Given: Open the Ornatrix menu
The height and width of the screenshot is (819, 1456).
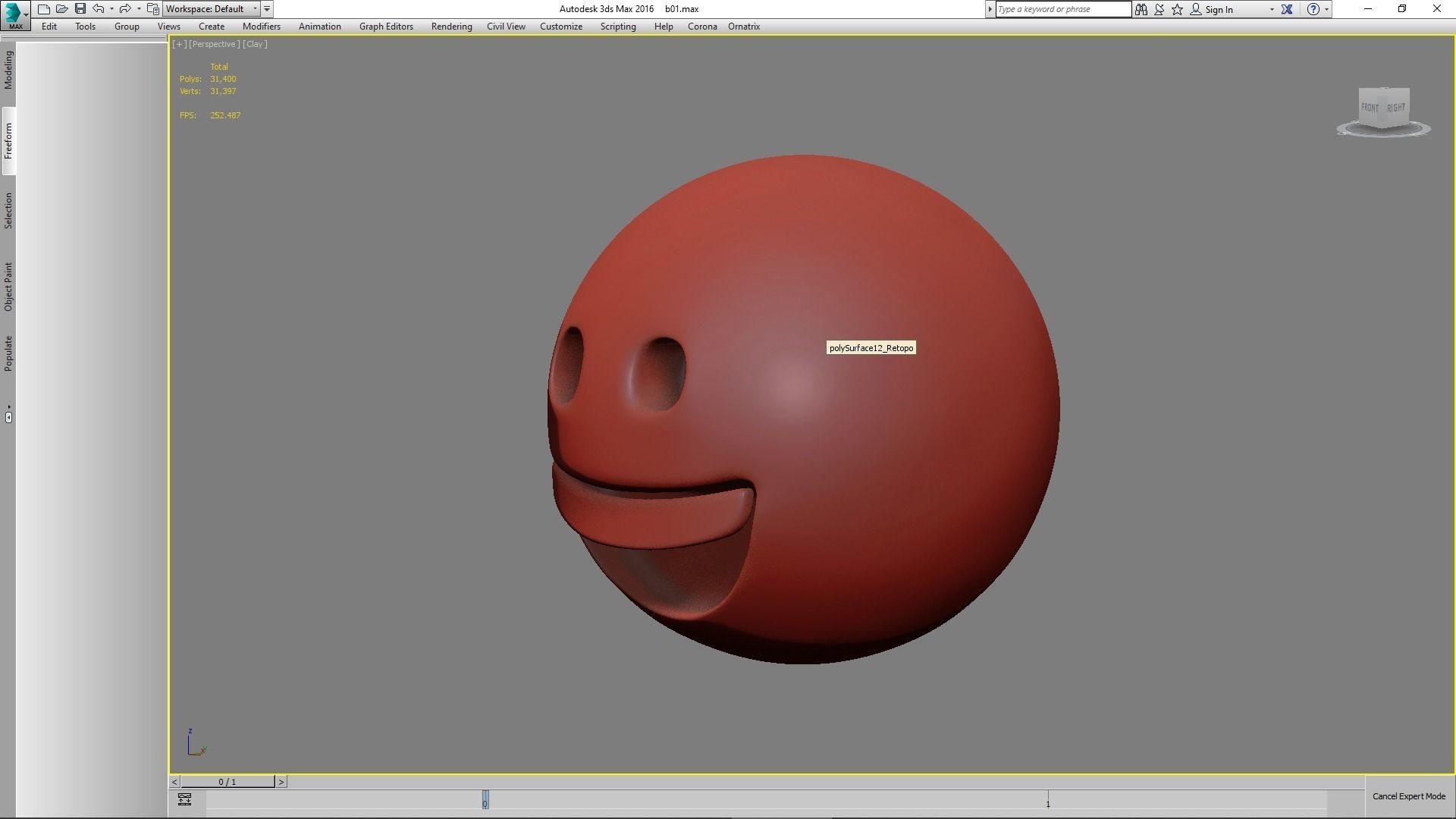Looking at the screenshot, I should pyautogui.click(x=744, y=27).
